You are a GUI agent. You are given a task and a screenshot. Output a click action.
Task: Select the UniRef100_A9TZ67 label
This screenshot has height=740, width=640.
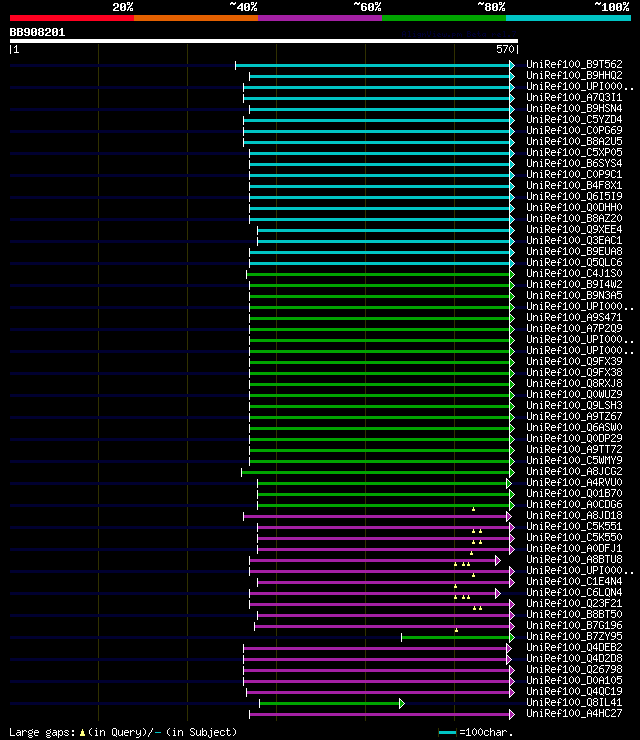[x=574, y=416]
